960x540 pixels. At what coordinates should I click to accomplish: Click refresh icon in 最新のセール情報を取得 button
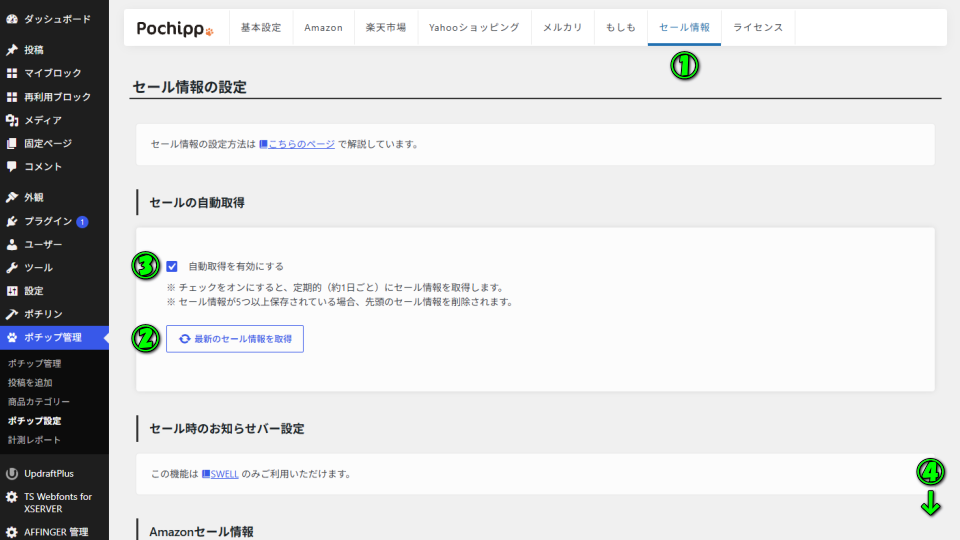184,339
